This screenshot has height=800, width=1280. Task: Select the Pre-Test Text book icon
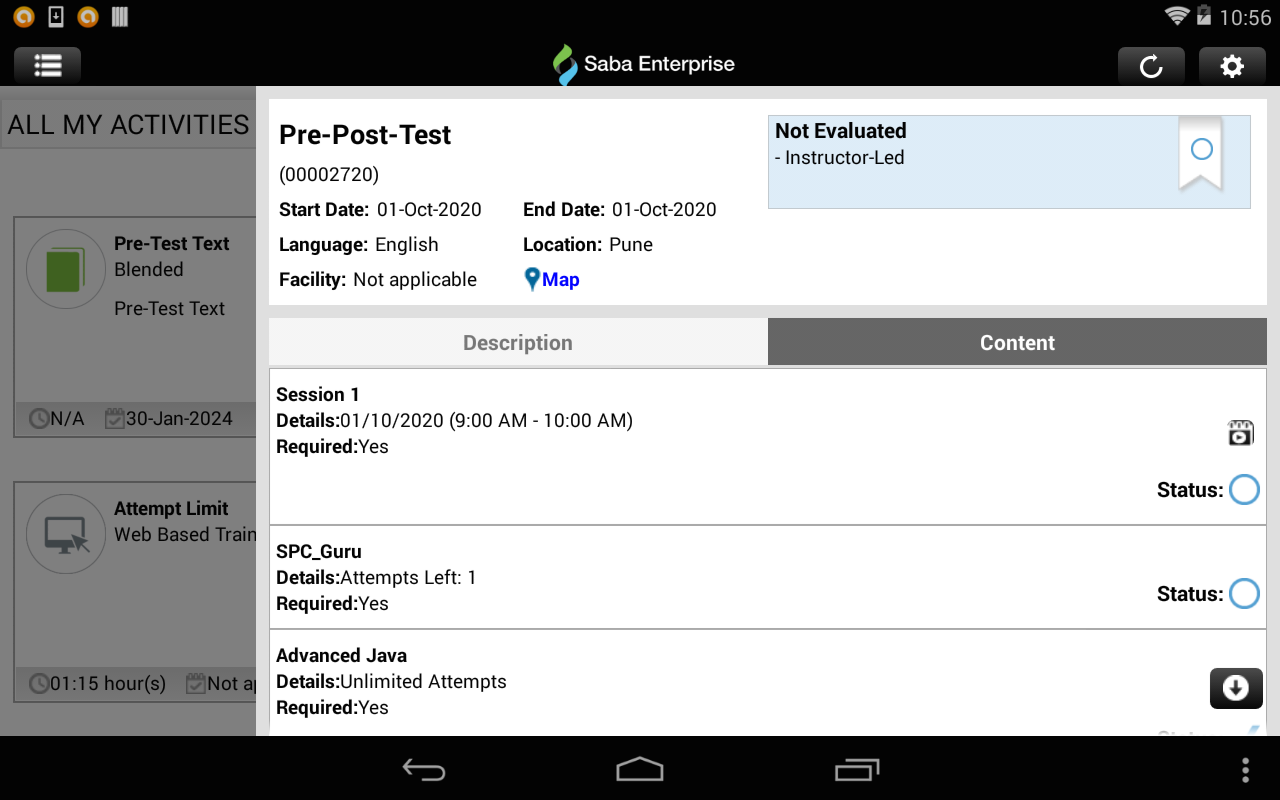(65, 268)
